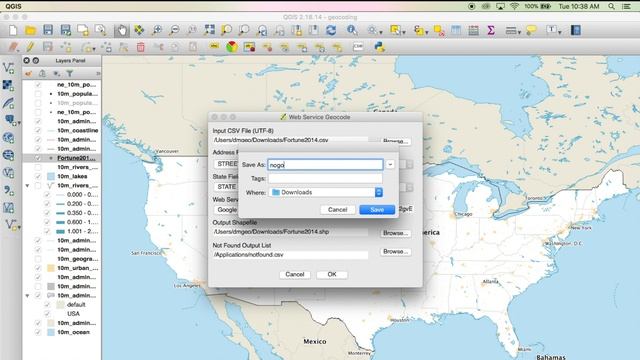Open the Where Downloads location dropdown

click(327, 192)
